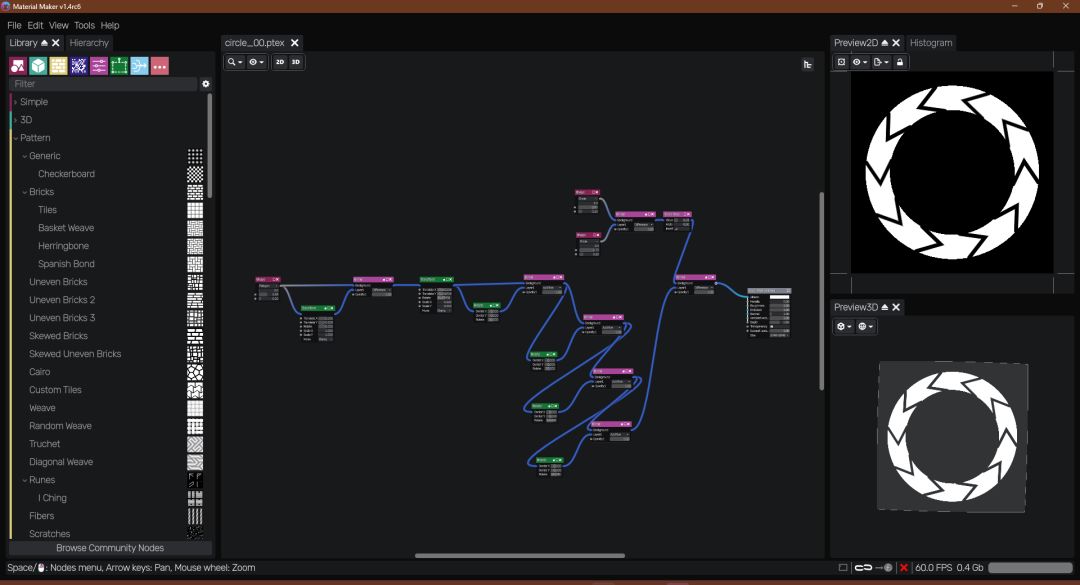1080x585 pixels.
Task: Select the yellow bricks Pattern category icon
Action: click(x=59, y=65)
